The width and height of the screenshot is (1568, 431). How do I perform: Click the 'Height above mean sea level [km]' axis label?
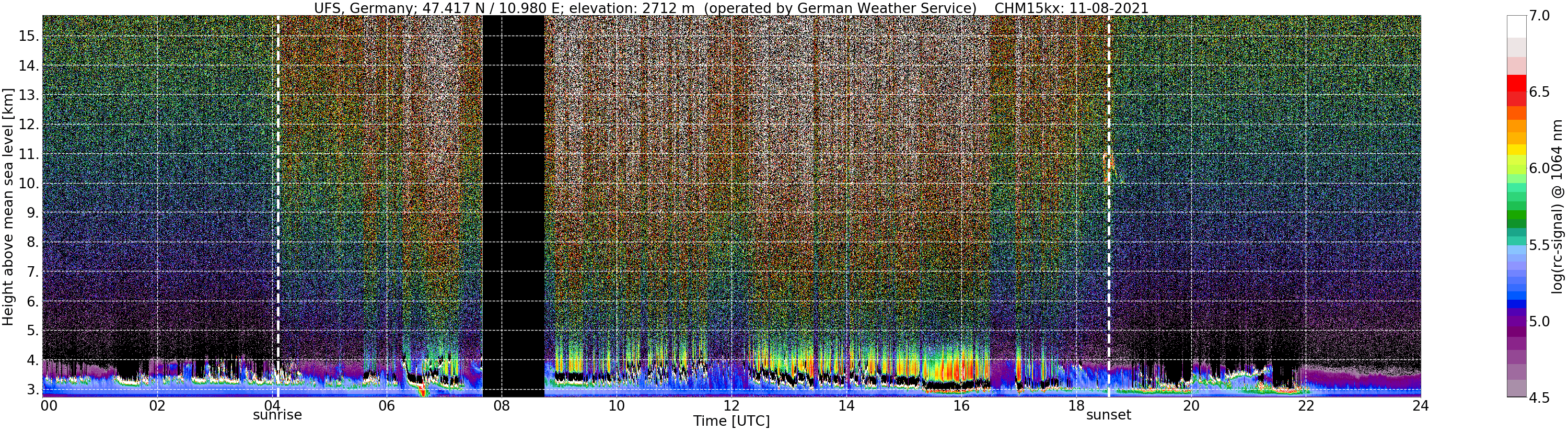[8, 207]
